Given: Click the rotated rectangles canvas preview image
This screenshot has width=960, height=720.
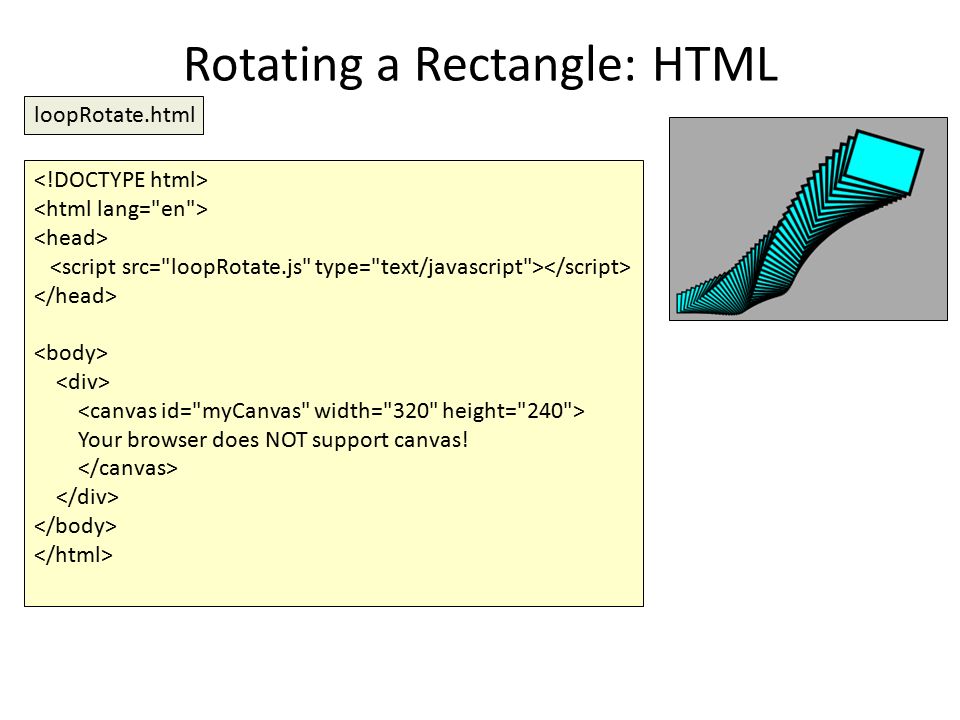Looking at the screenshot, I should click(808, 219).
